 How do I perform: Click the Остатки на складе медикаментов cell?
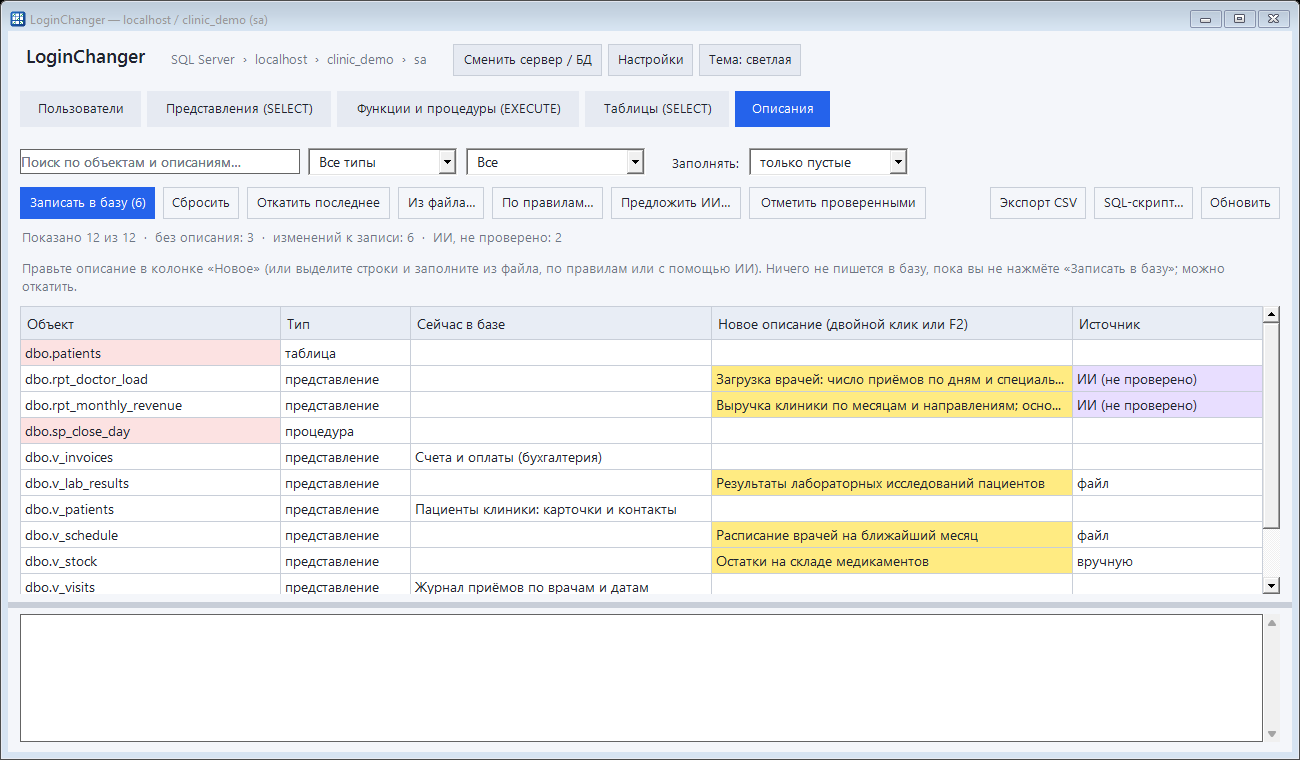point(892,561)
